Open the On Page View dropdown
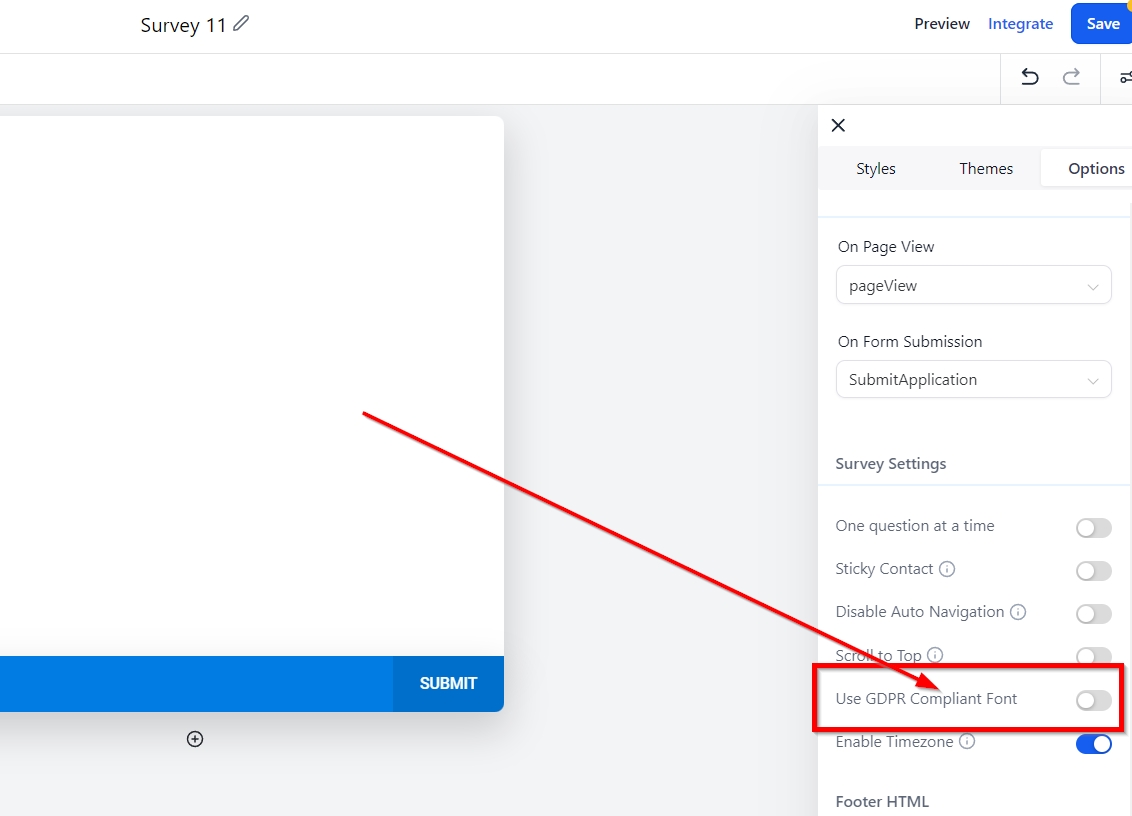The image size is (1132, 816). click(973, 285)
